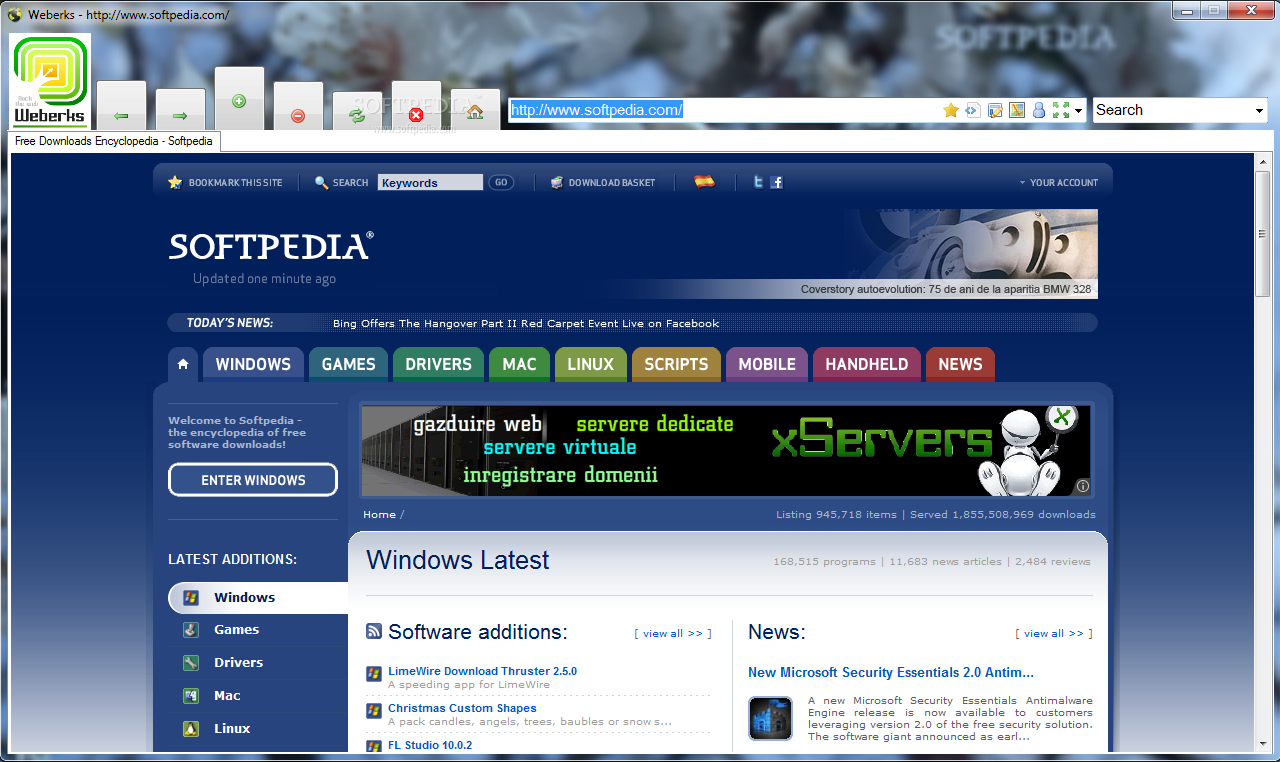The image size is (1280, 762).
Task: Open the page source code icon
Action: click(973, 110)
